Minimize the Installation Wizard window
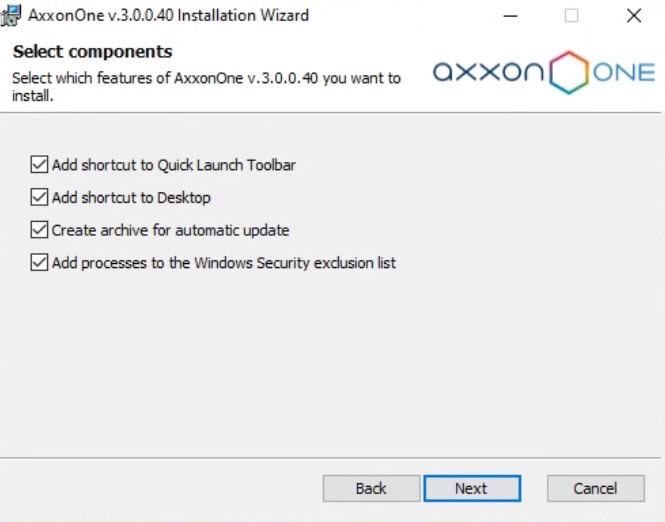 tap(510, 16)
